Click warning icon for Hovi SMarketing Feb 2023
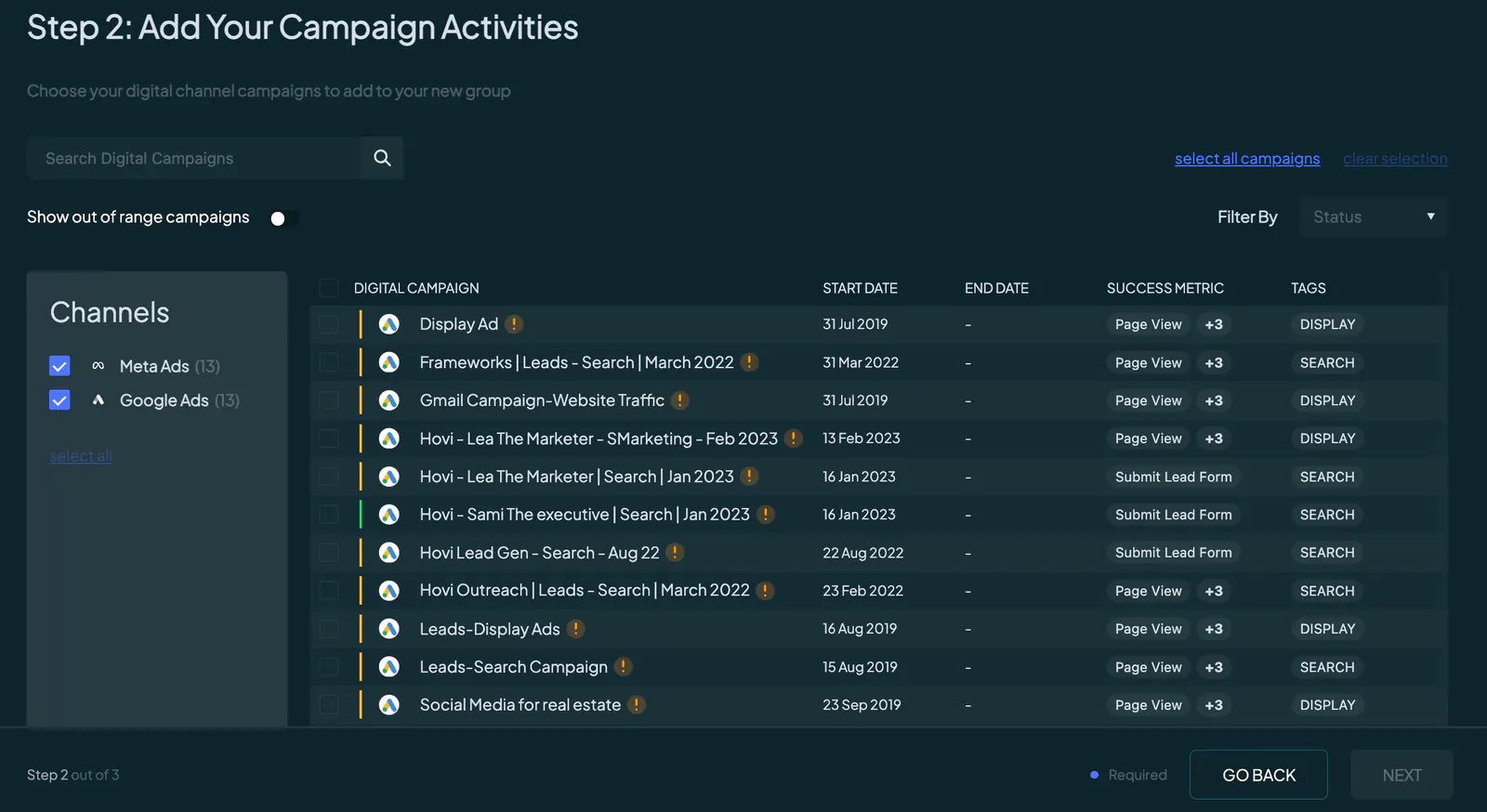Screen dimensions: 1487x812 [794, 439]
